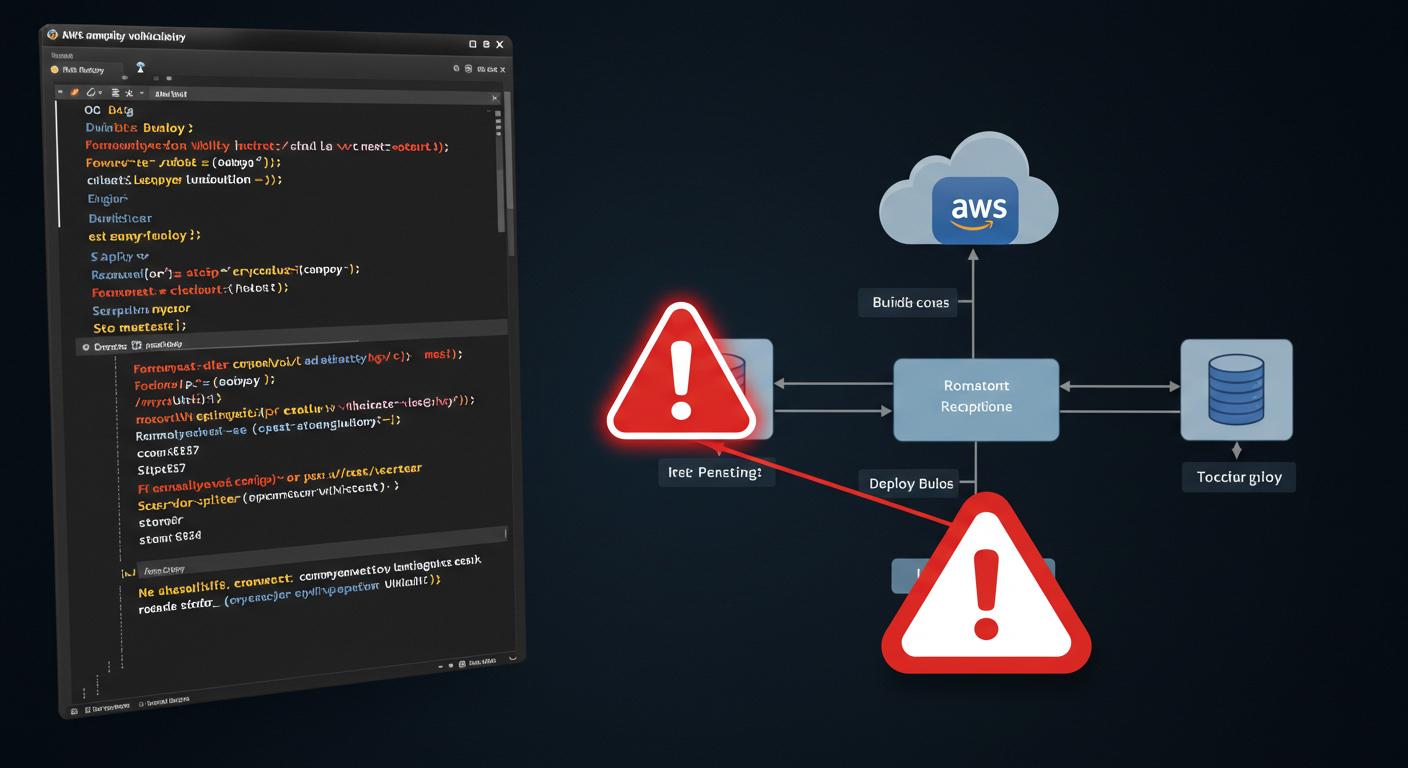Collapse the bottom code section bracket marker
Viewport: 1408px width, 768px height.
coord(128,573)
